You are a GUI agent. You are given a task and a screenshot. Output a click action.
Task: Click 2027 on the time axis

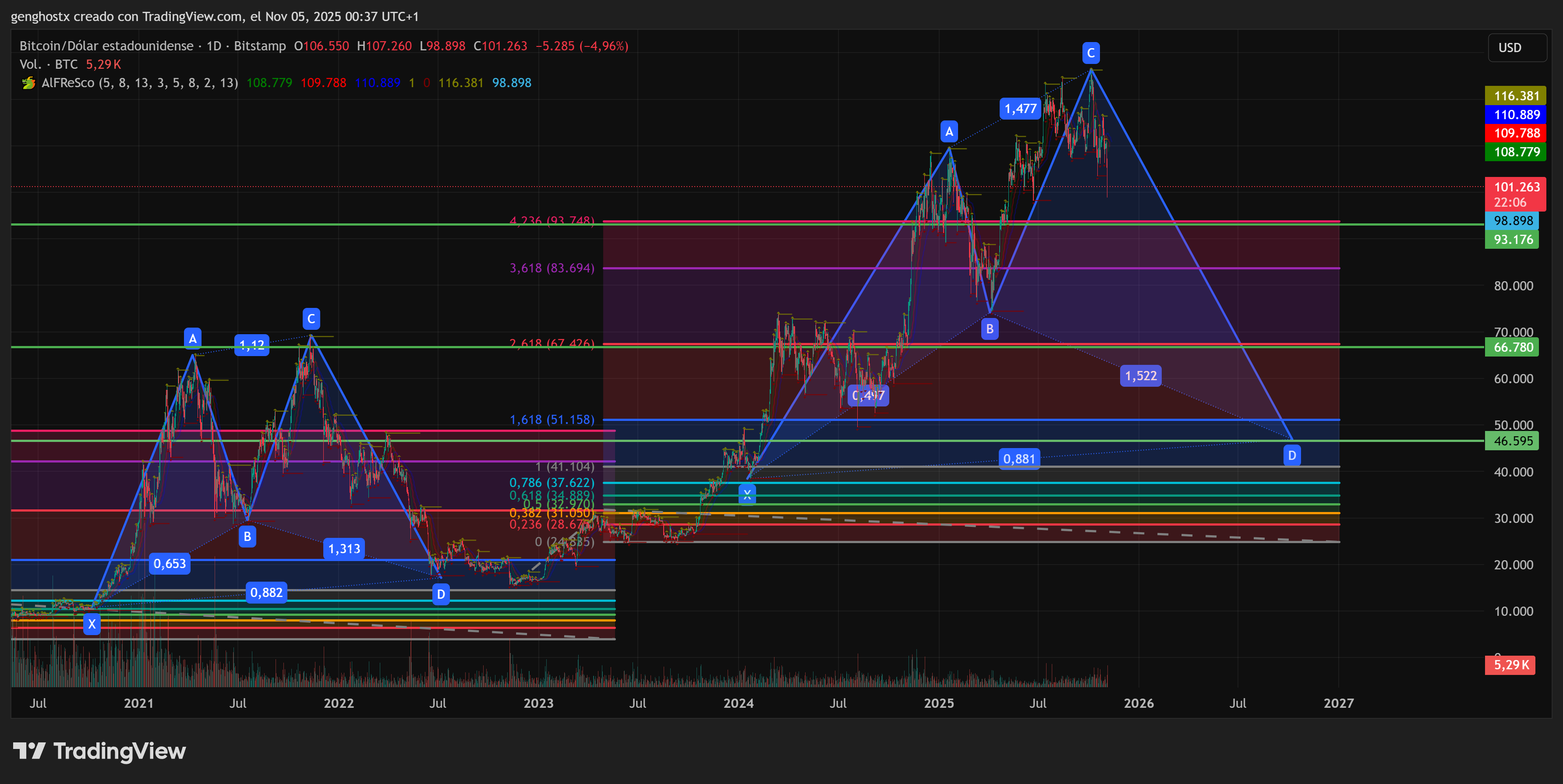tap(1337, 703)
